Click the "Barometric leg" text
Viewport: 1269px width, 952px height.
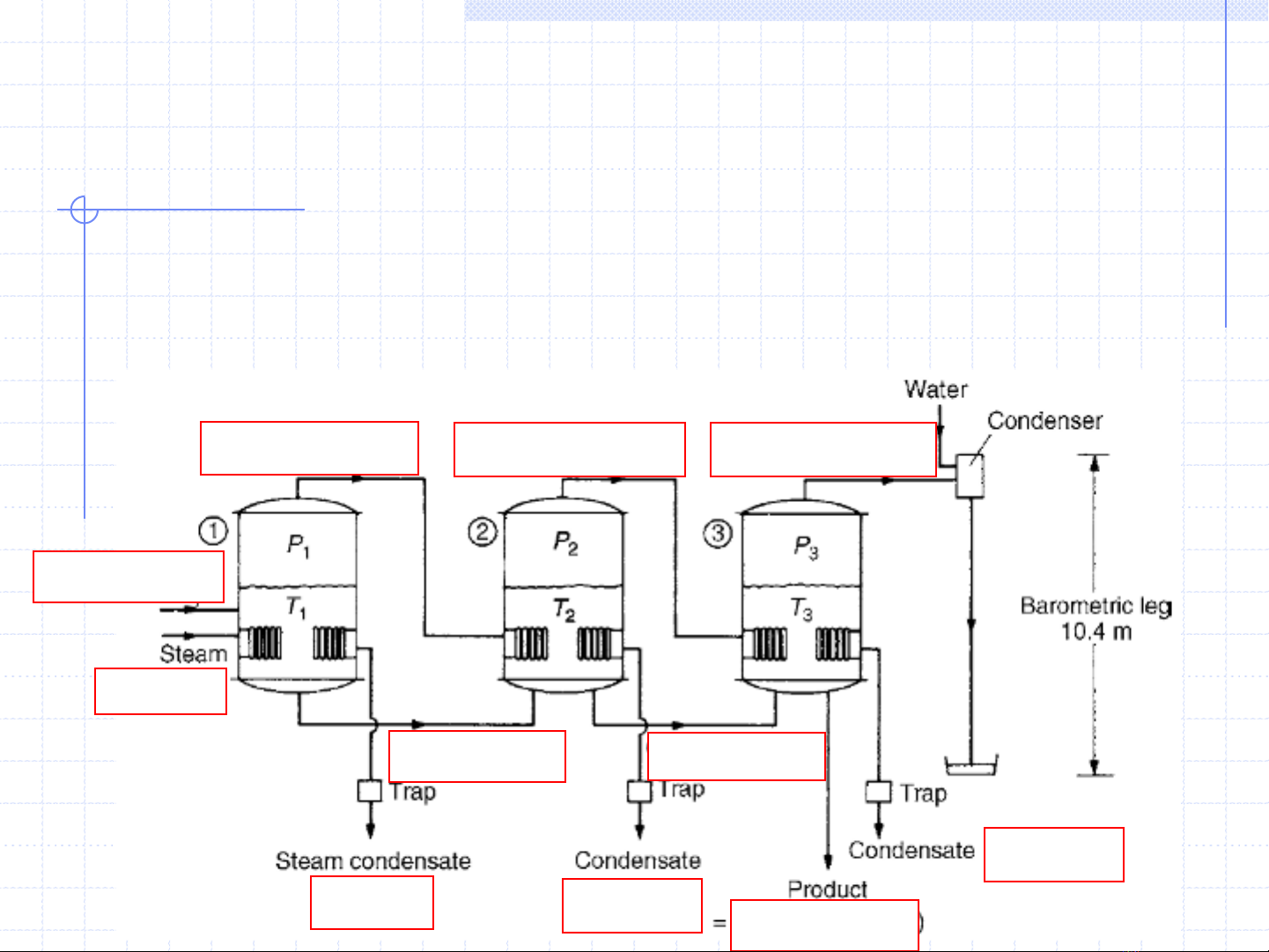[x=1096, y=606]
